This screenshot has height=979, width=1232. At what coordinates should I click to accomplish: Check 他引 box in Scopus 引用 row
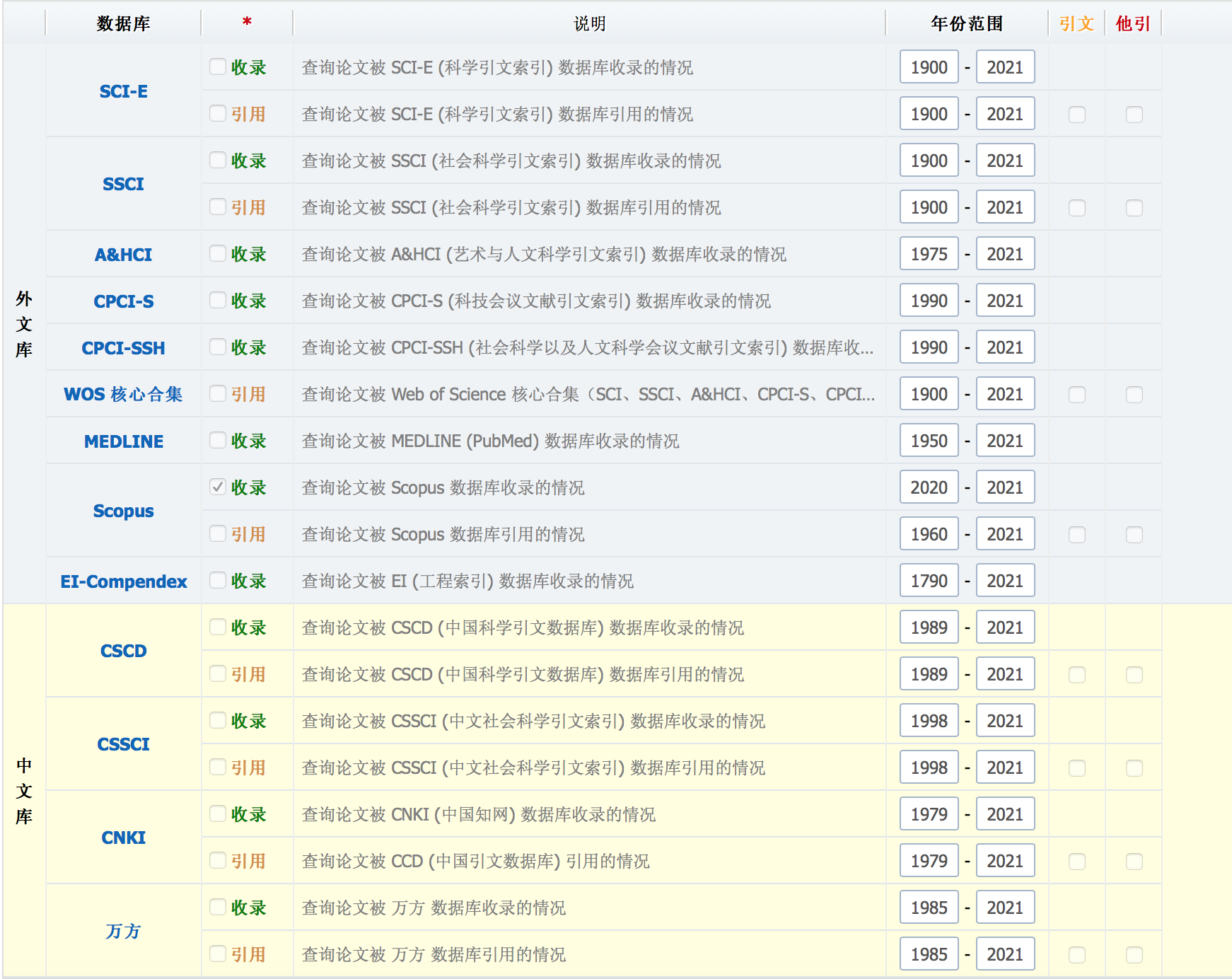1134,535
